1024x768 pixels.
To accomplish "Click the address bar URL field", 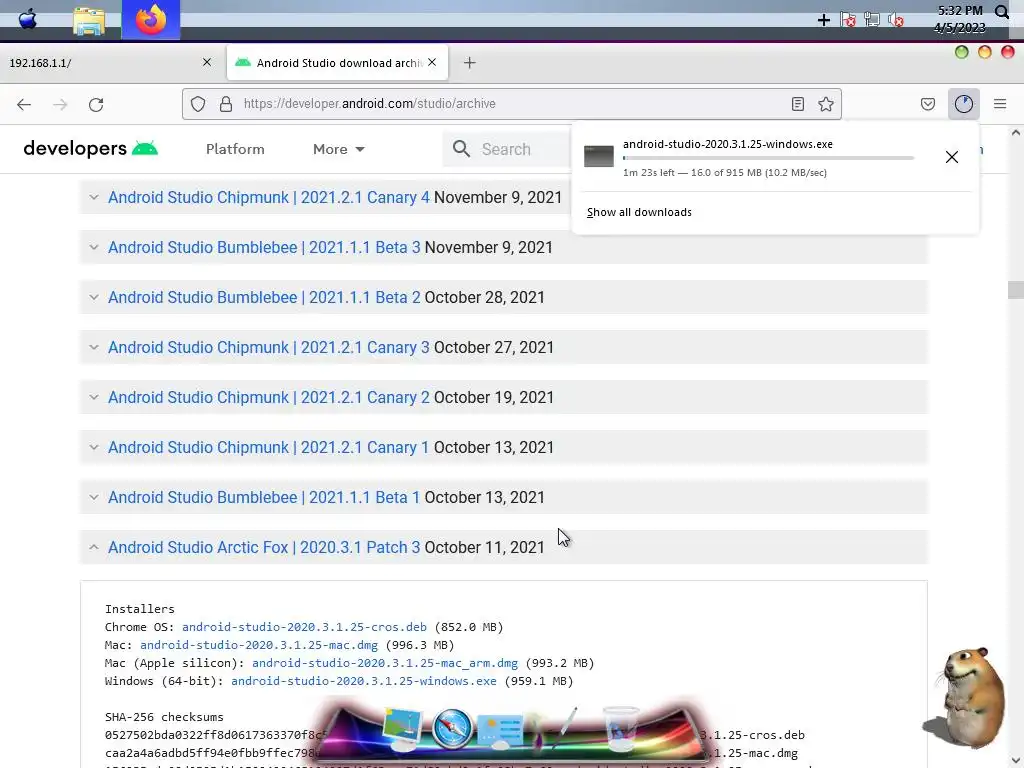I will point(511,104).
